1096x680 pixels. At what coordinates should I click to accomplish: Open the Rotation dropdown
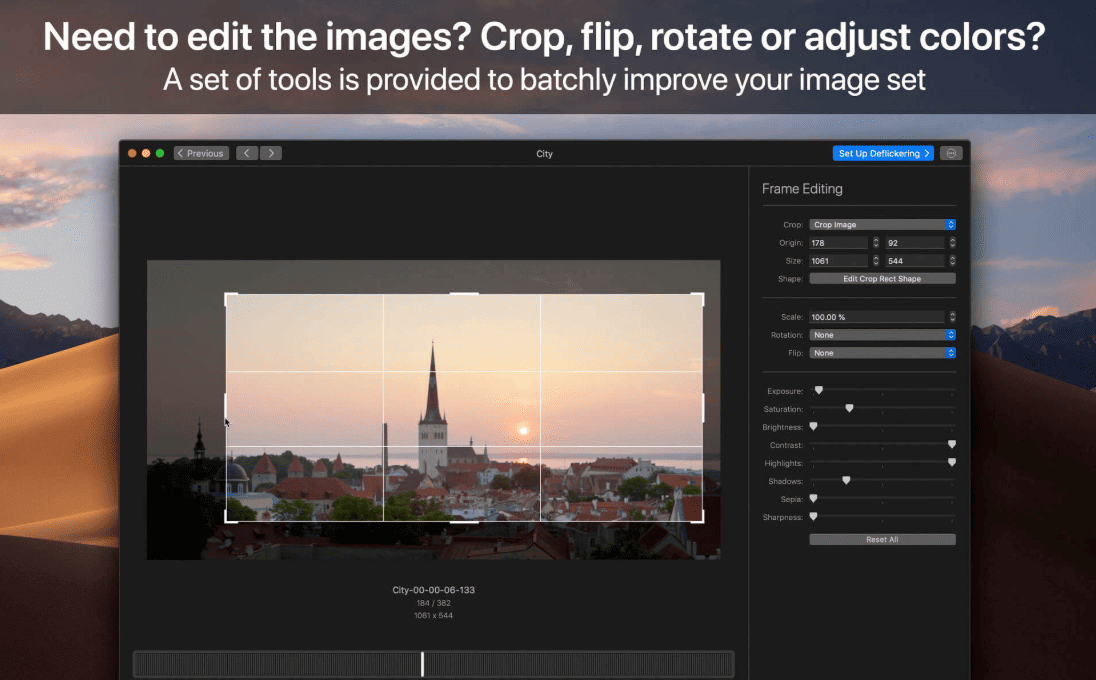[882, 335]
